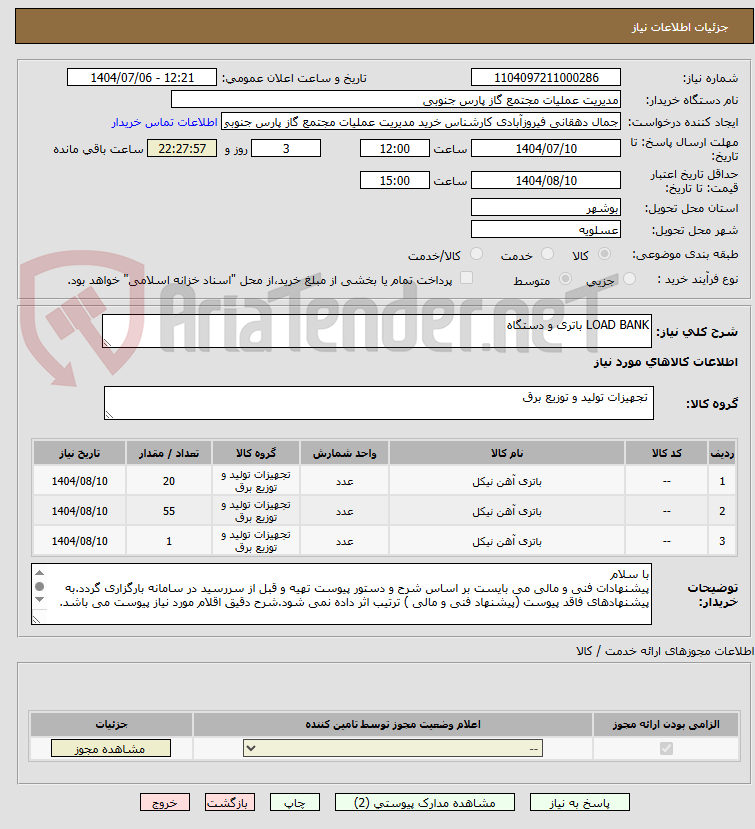Viewport: 755px width, 829px height.
Task: Select the کالا radio button
Action: [x=604, y=254]
